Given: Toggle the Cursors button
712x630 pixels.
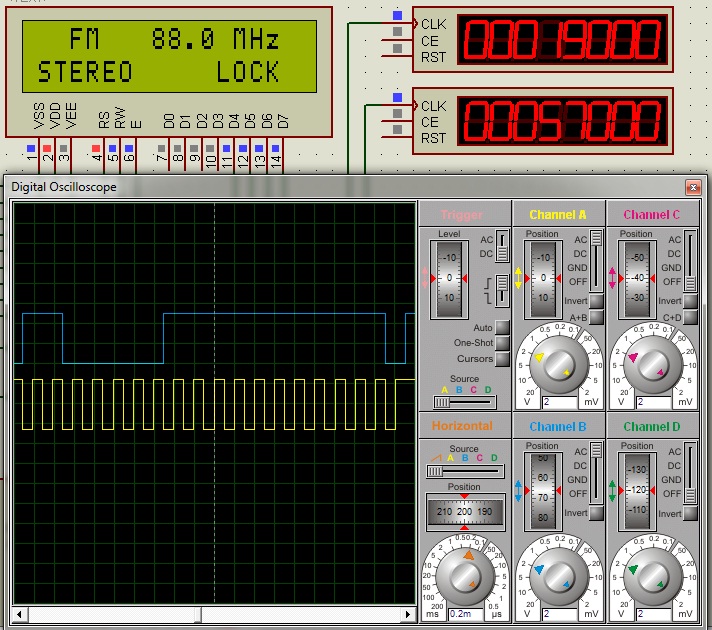Looking at the screenshot, I should tap(502, 359).
